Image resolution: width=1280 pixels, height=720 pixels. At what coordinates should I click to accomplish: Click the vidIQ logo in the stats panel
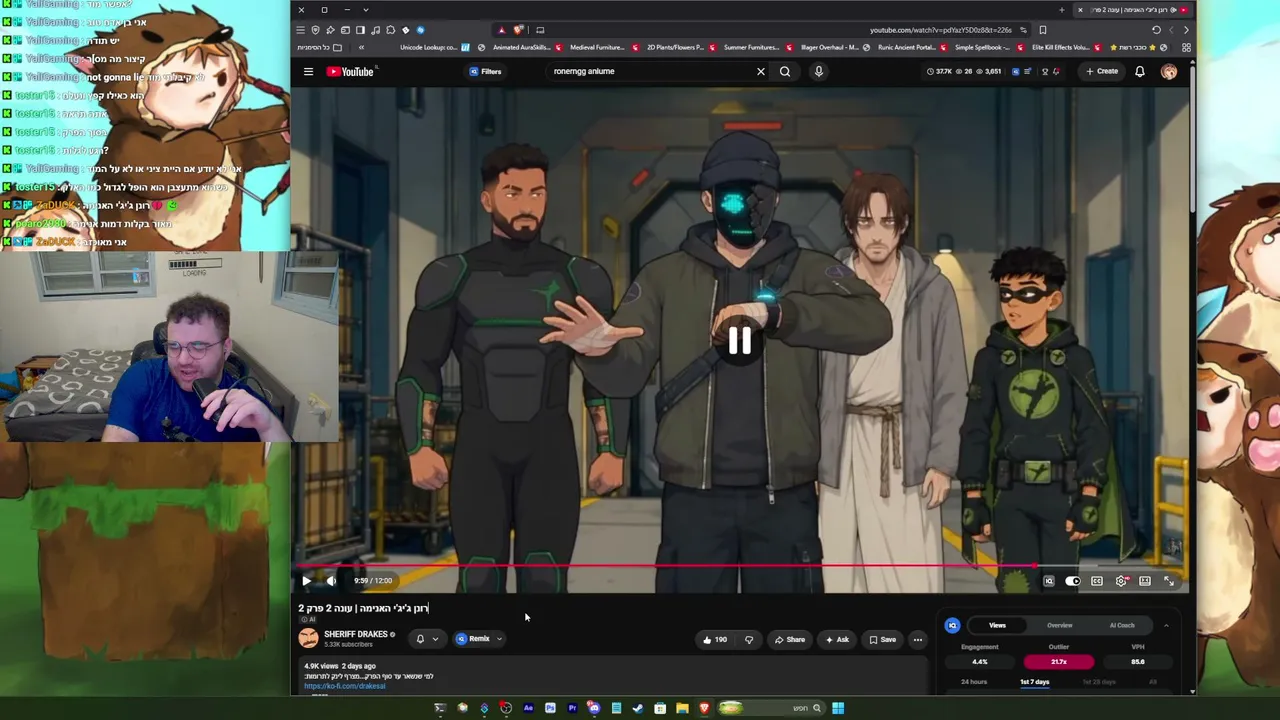952,626
